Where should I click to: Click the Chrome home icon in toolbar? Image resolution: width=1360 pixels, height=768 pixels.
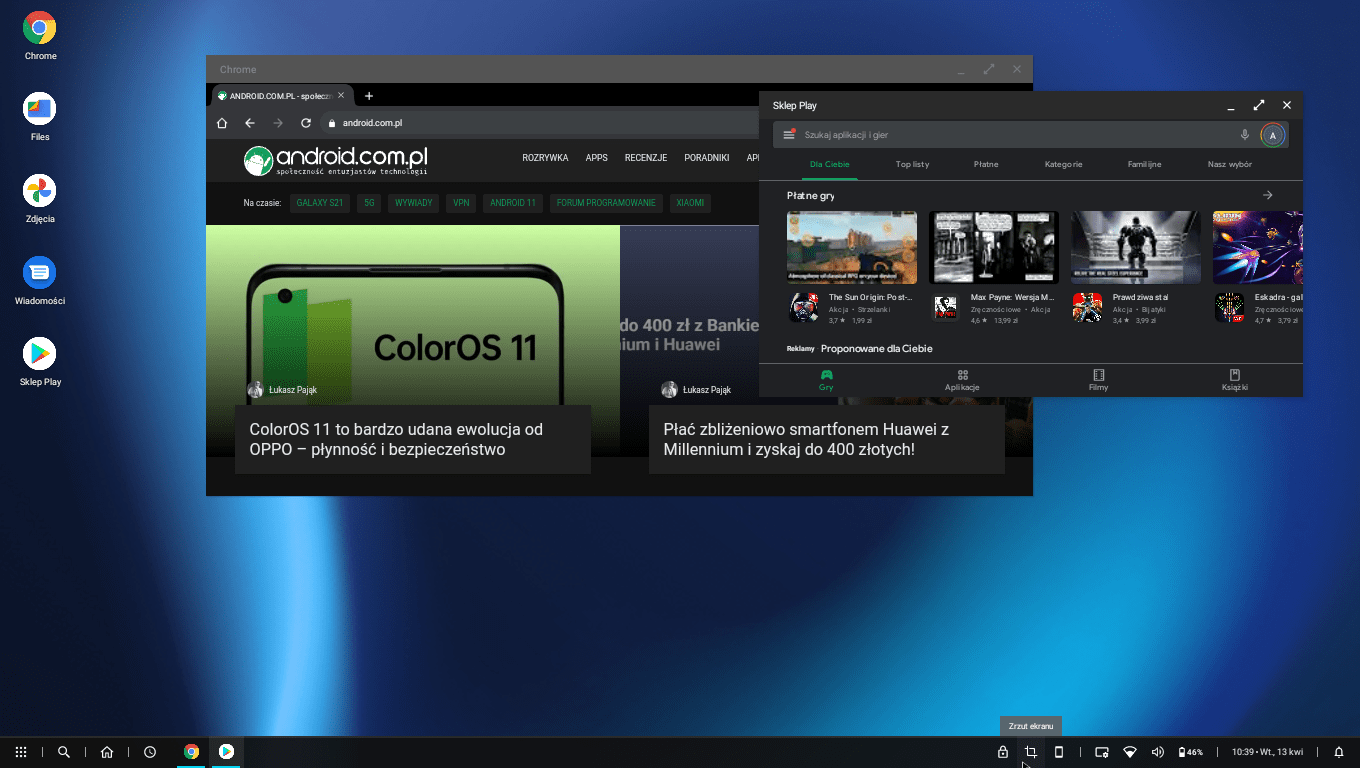[222, 123]
